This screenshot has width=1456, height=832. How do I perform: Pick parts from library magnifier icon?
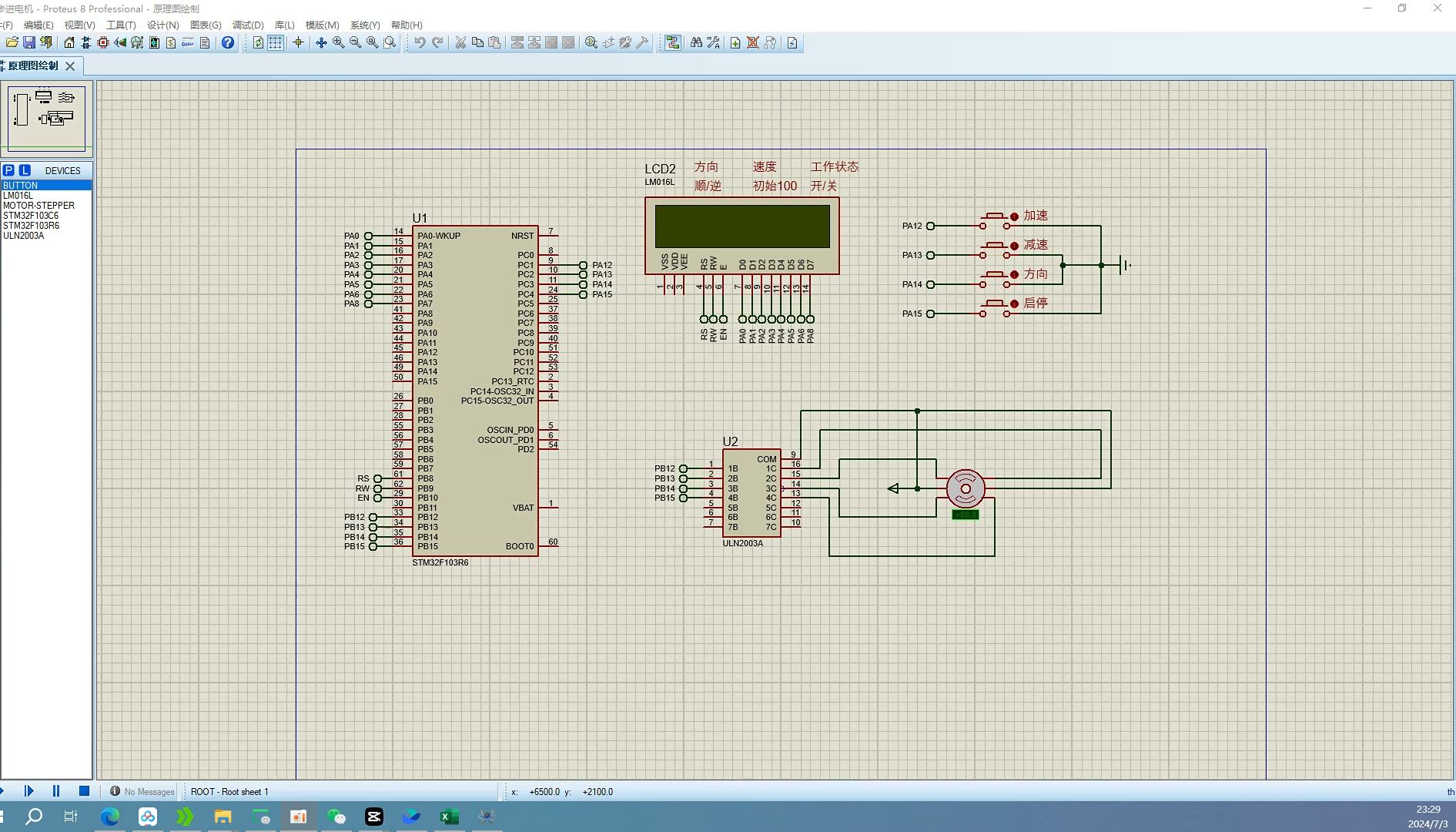tap(591, 42)
